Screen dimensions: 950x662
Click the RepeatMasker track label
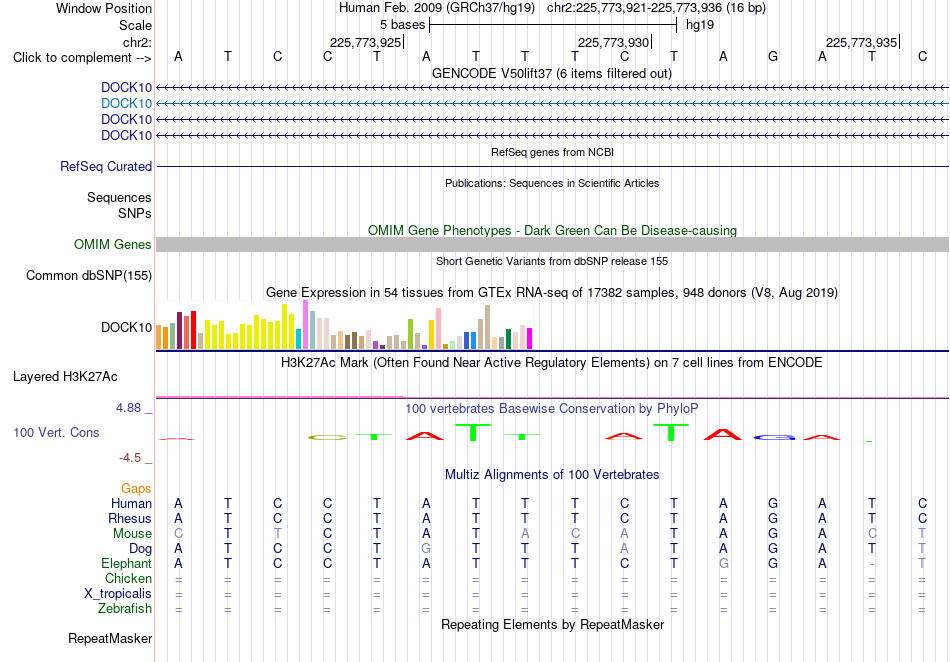[x=110, y=638]
